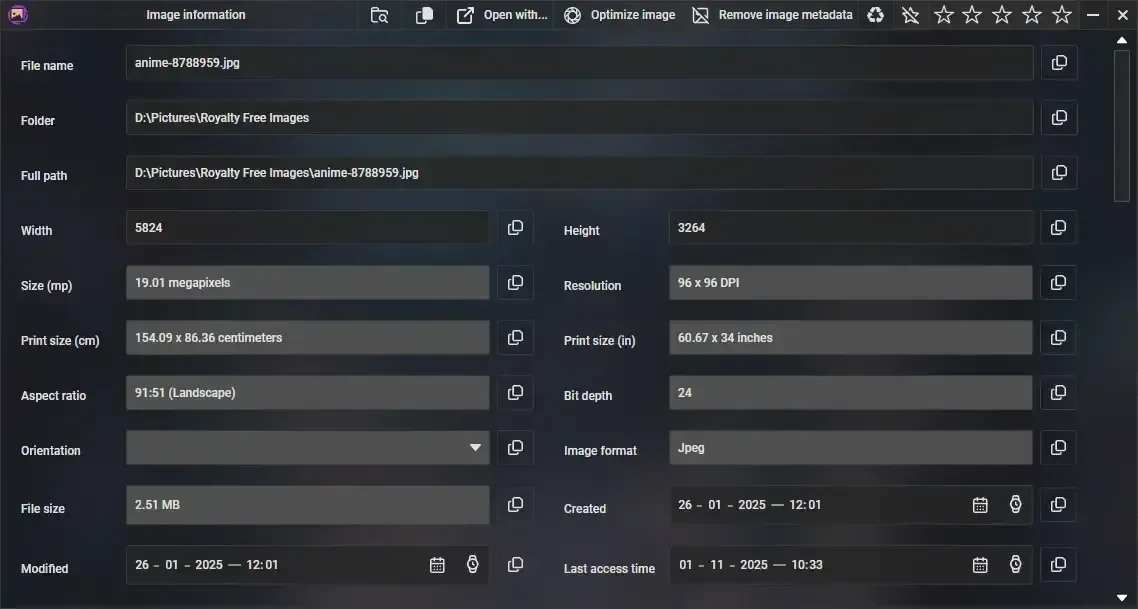This screenshot has height=609, width=1138.
Task: Click the app logo icon in title bar
Action: pyautogui.click(x=17, y=14)
